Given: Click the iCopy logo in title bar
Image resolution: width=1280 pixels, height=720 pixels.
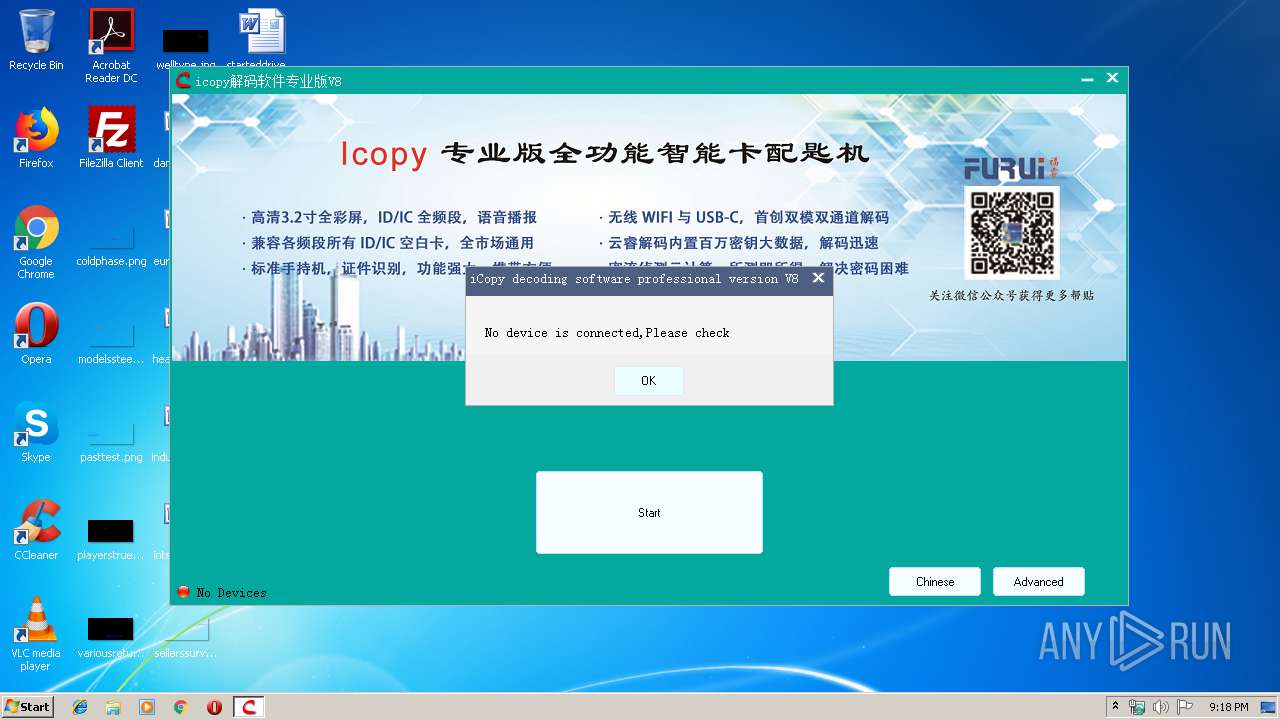Looking at the screenshot, I should pyautogui.click(x=183, y=80).
